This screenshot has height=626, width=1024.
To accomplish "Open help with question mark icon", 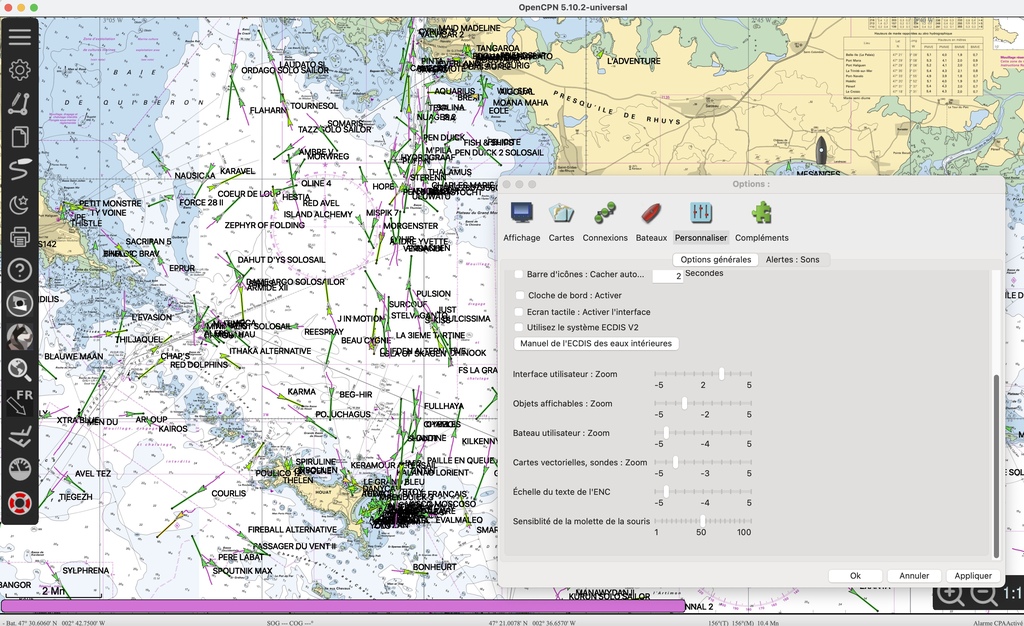I will pyautogui.click(x=20, y=270).
